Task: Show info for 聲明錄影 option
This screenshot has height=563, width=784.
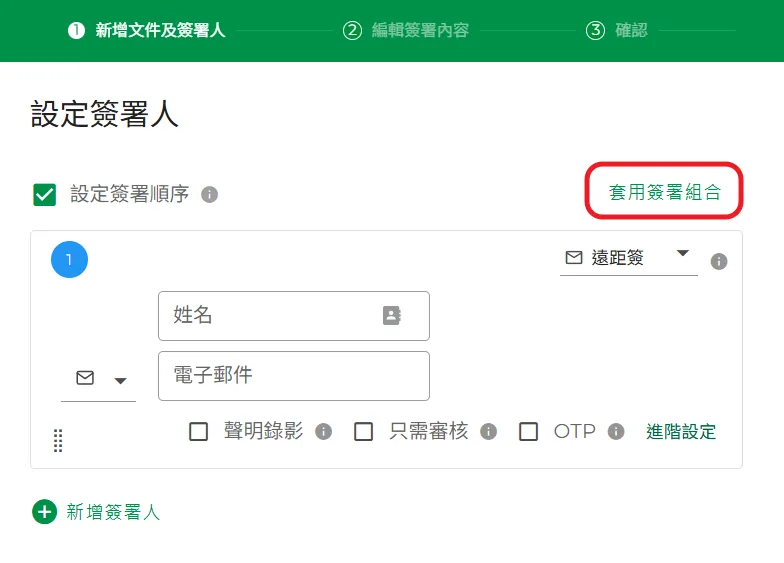Action: pos(324,432)
